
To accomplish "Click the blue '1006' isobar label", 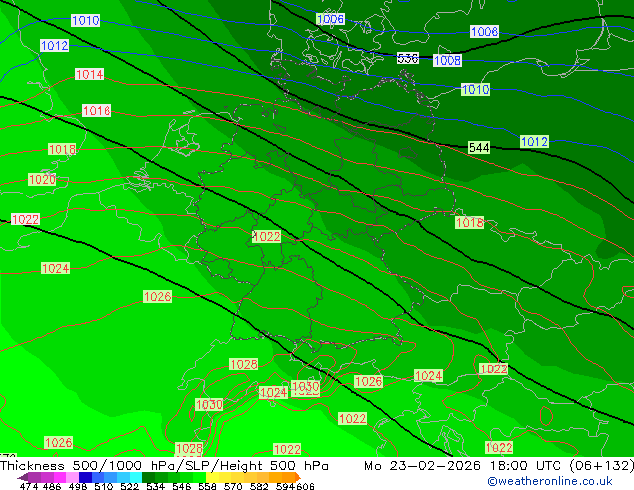I will click(x=330, y=19).
